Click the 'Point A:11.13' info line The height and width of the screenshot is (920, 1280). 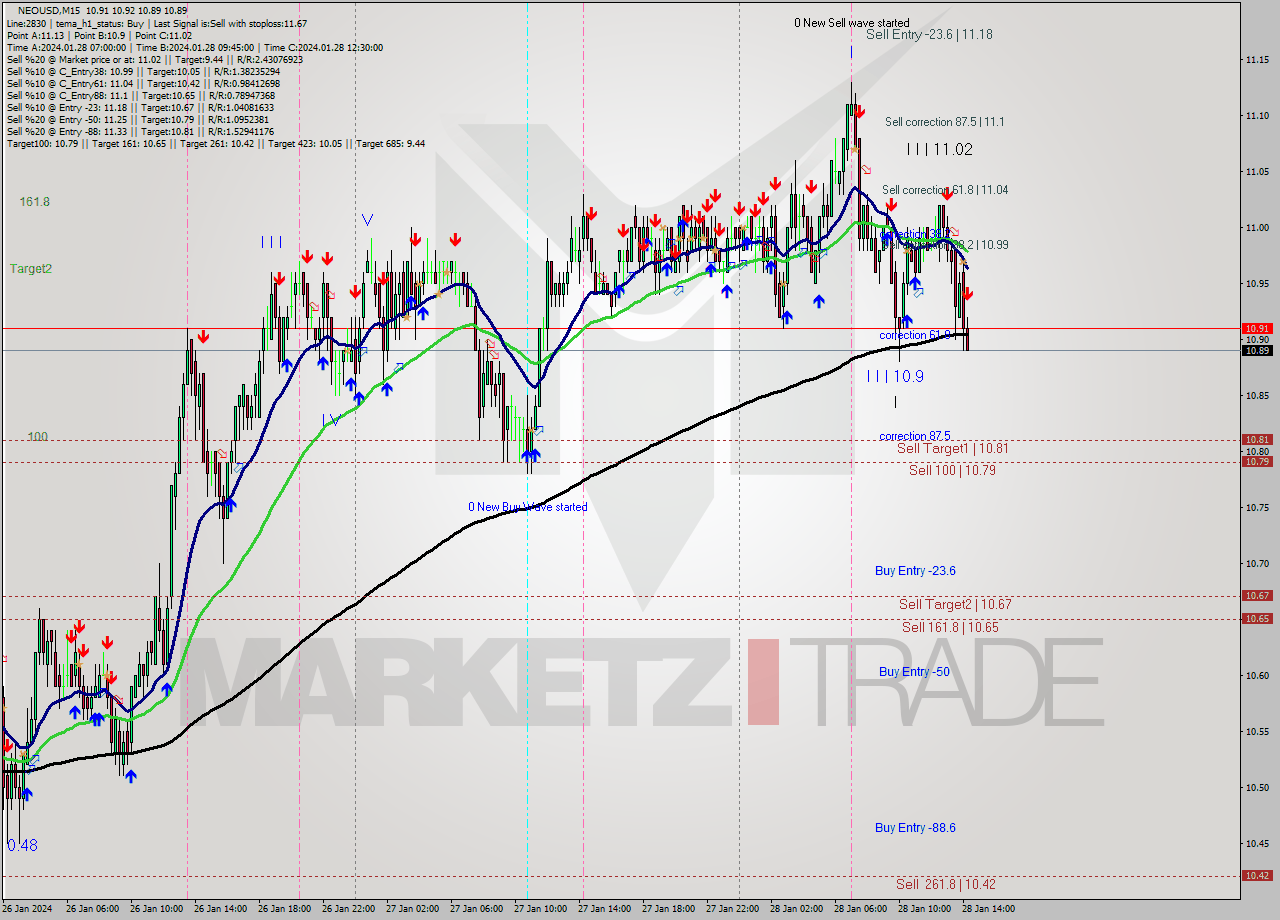[99, 35]
